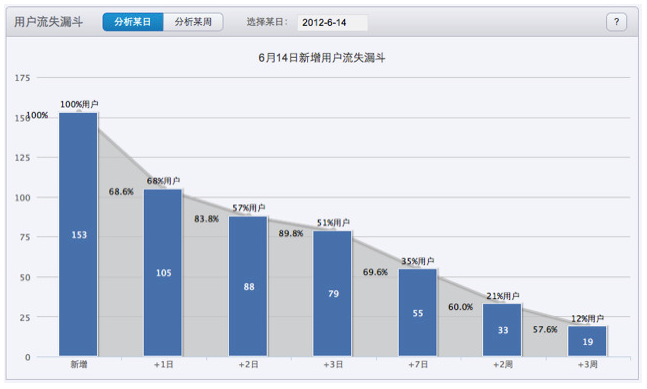Click the 60.0% retention rate label

pyautogui.click(x=460, y=307)
